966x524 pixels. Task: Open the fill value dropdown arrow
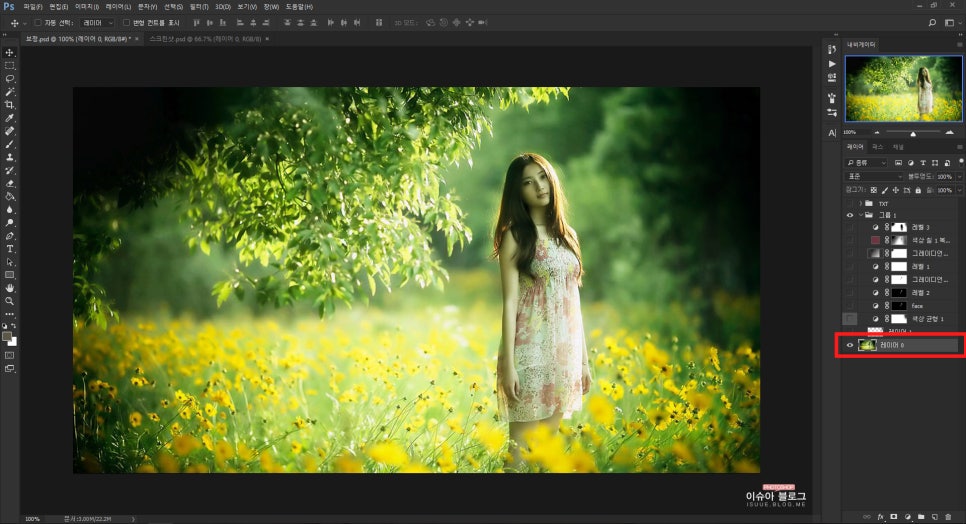pos(959,190)
